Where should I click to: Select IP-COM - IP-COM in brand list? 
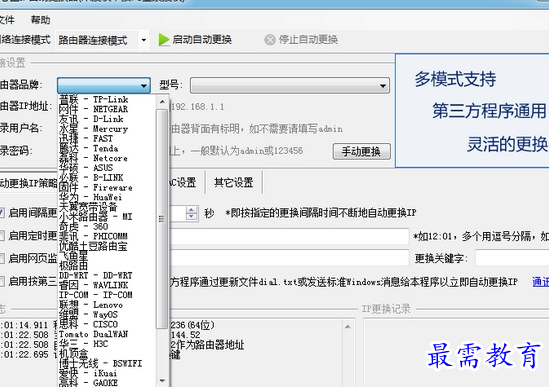106,295
